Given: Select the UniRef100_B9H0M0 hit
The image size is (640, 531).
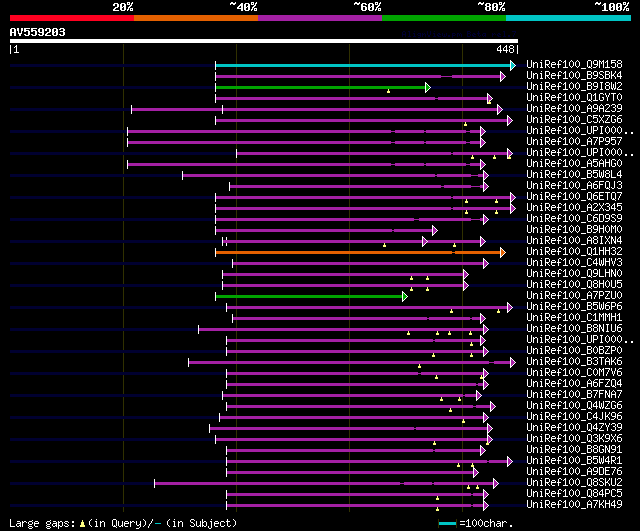Looking at the screenshot, I should (574, 230).
